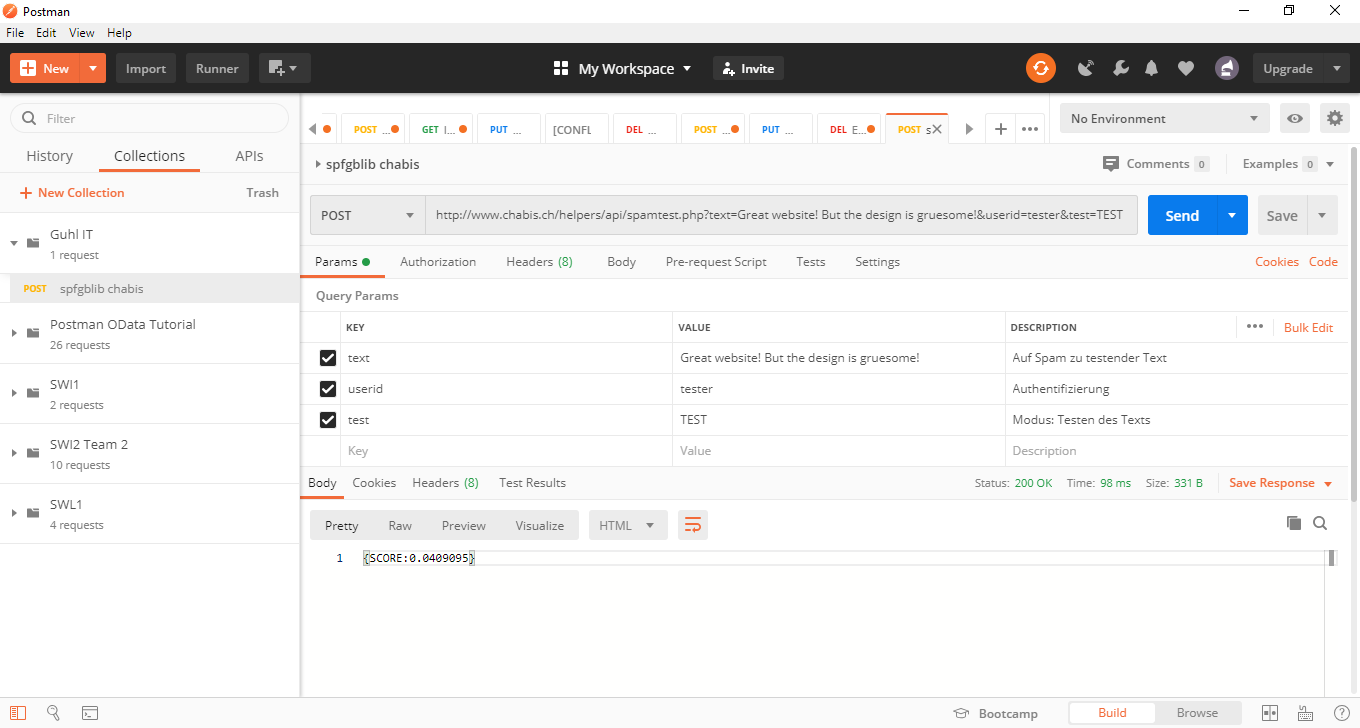Uncheck the 'text' query parameter
The width and height of the screenshot is (1360, 728).
coord(328,358)
